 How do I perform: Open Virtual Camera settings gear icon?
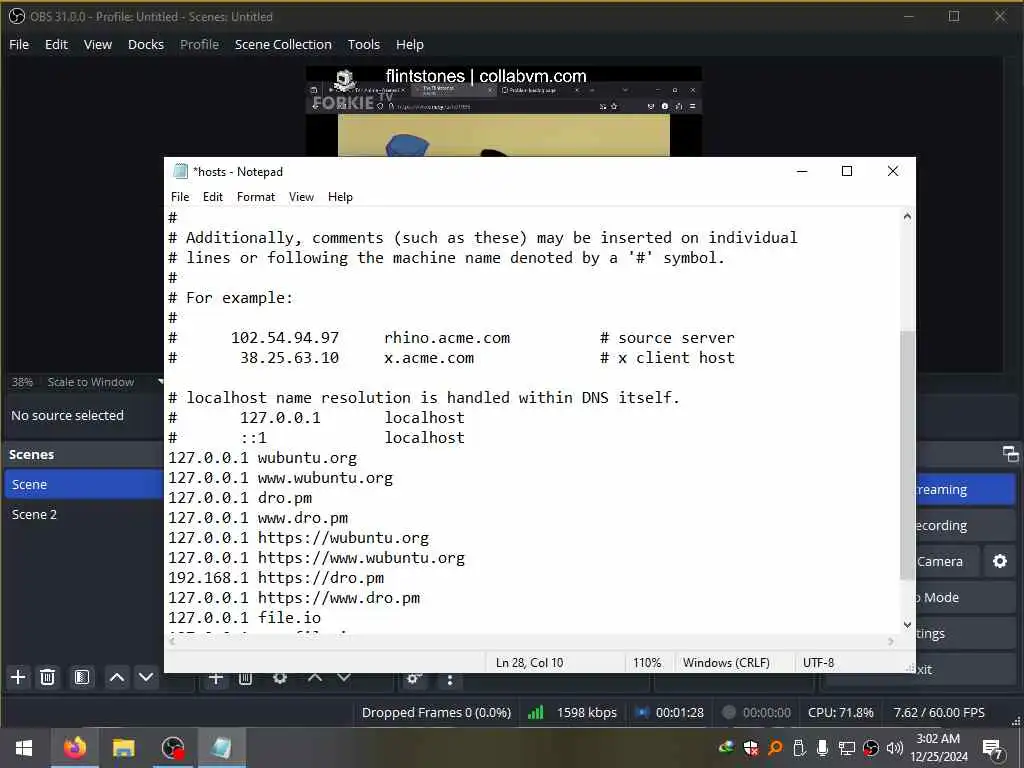[x=999, y=561]
